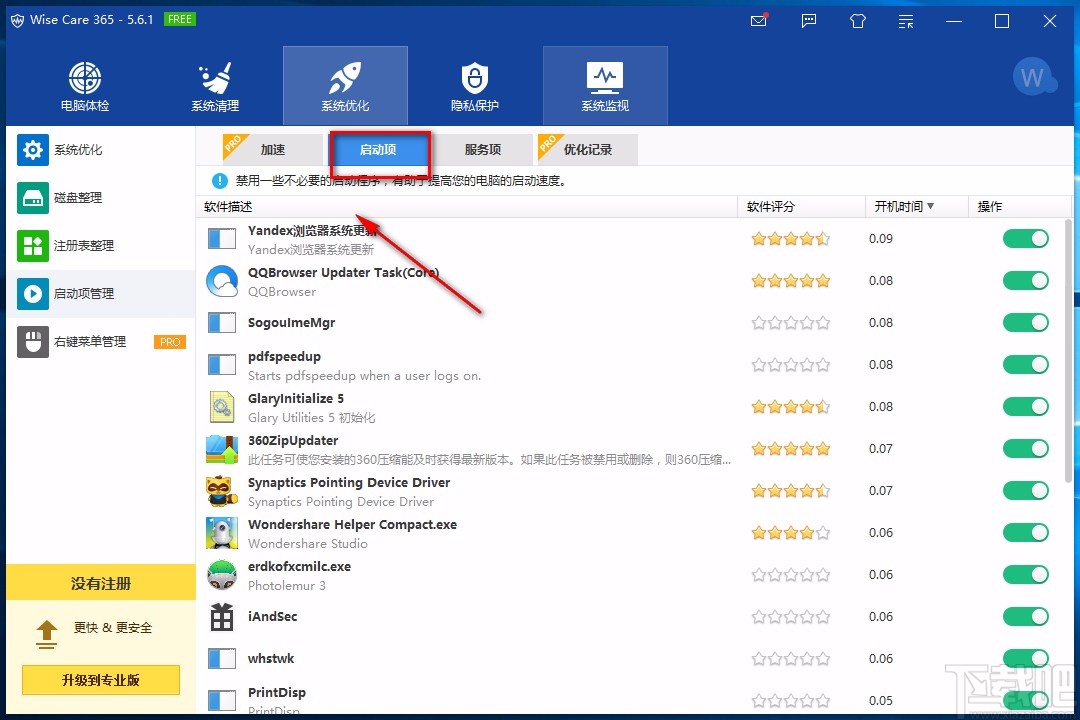The width and height of the screenshot is (1080, 720).
Task: Open the mail feedback icon in title bar
Action: [x=759, y=21]
